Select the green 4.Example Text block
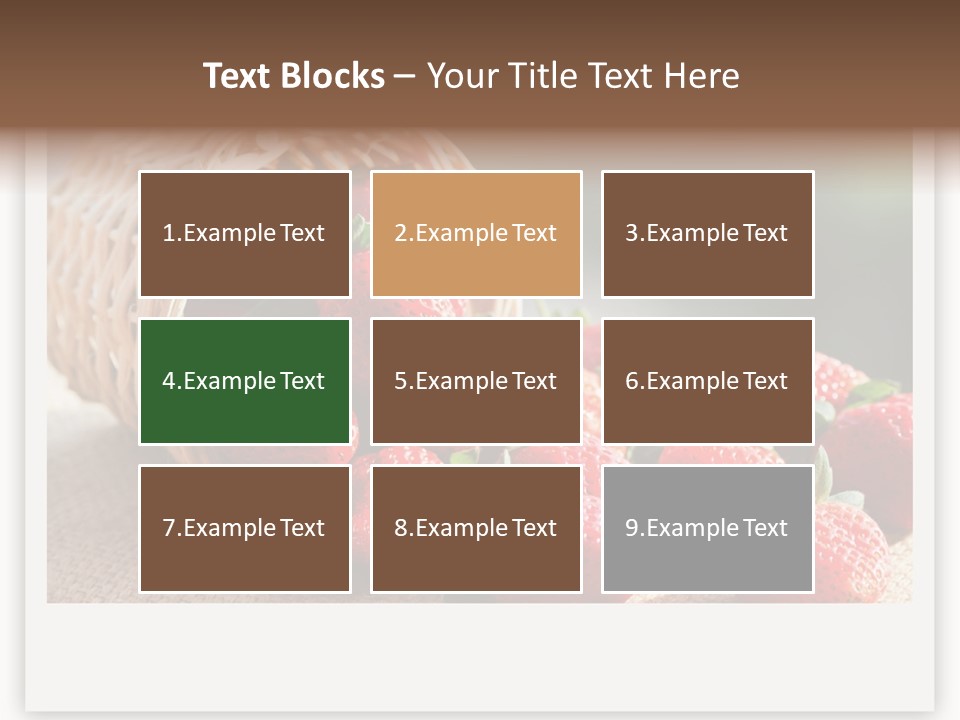Screen dimensions: 960x720 pyautogui.click(x=244, y=381)
